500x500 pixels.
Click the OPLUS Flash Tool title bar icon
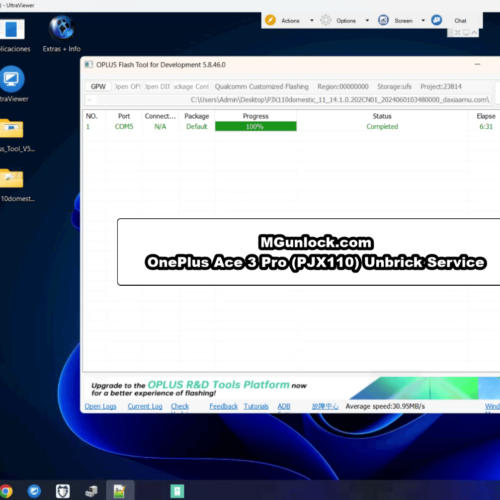pos(88,64)
